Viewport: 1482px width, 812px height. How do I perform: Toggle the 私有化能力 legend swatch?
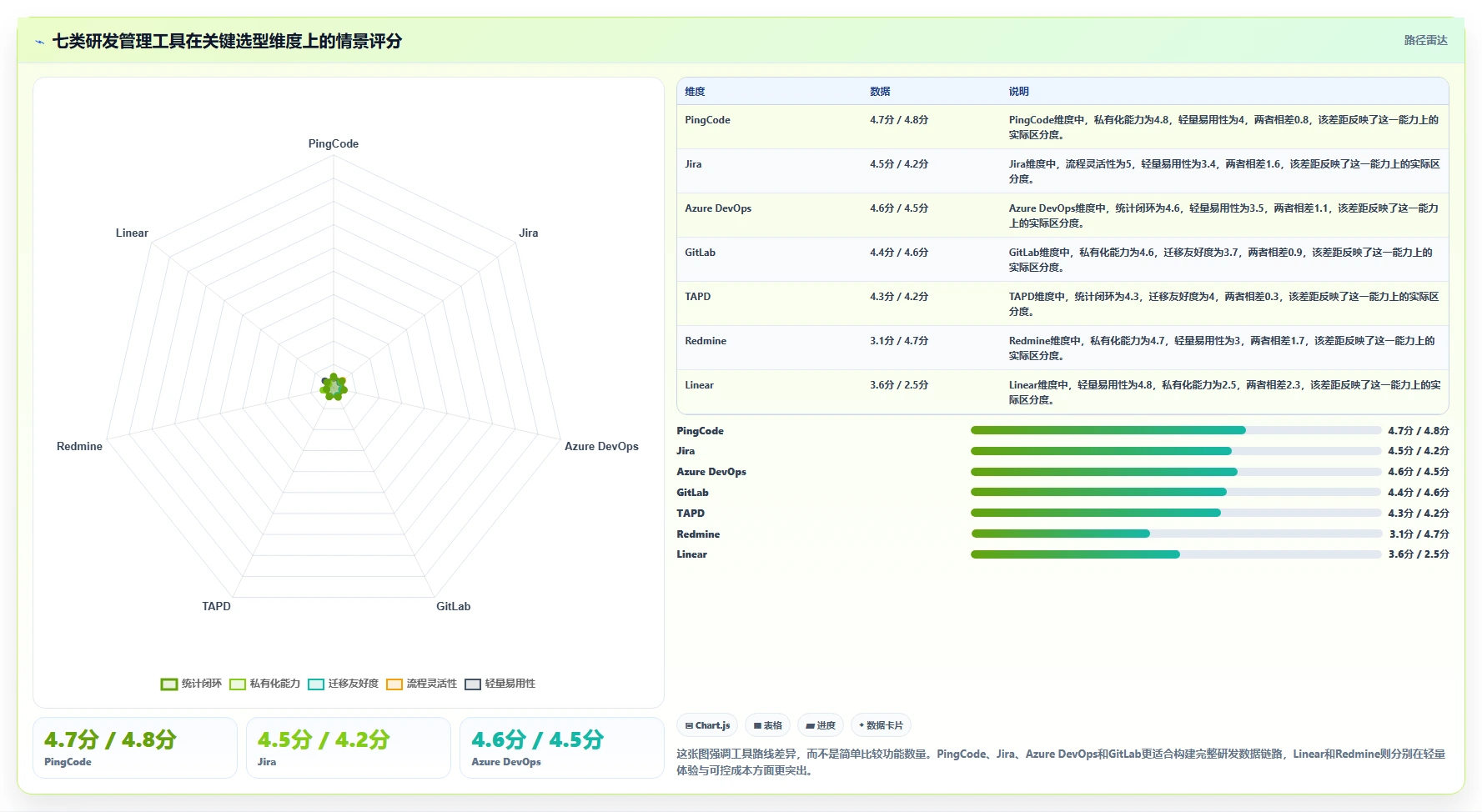click(x=238, y=684)
